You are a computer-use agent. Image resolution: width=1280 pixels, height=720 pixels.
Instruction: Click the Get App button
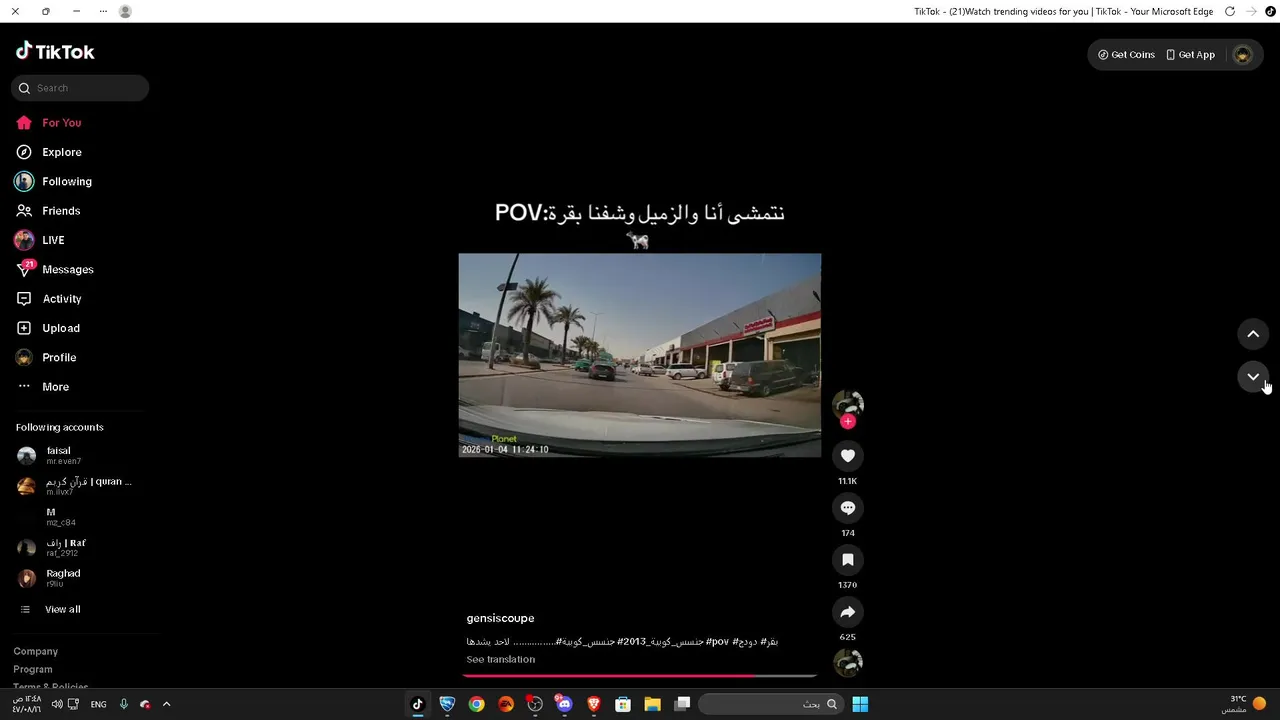tap(1190, 55)
